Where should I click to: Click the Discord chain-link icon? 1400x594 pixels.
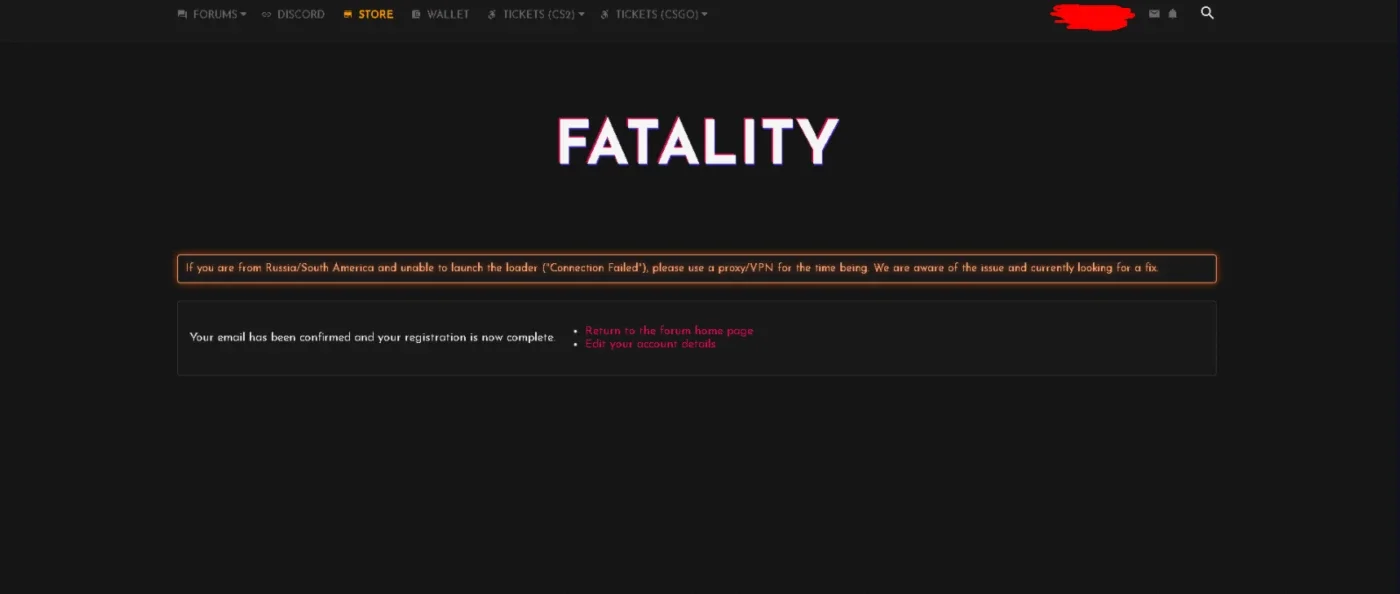[x=267, y=15]
